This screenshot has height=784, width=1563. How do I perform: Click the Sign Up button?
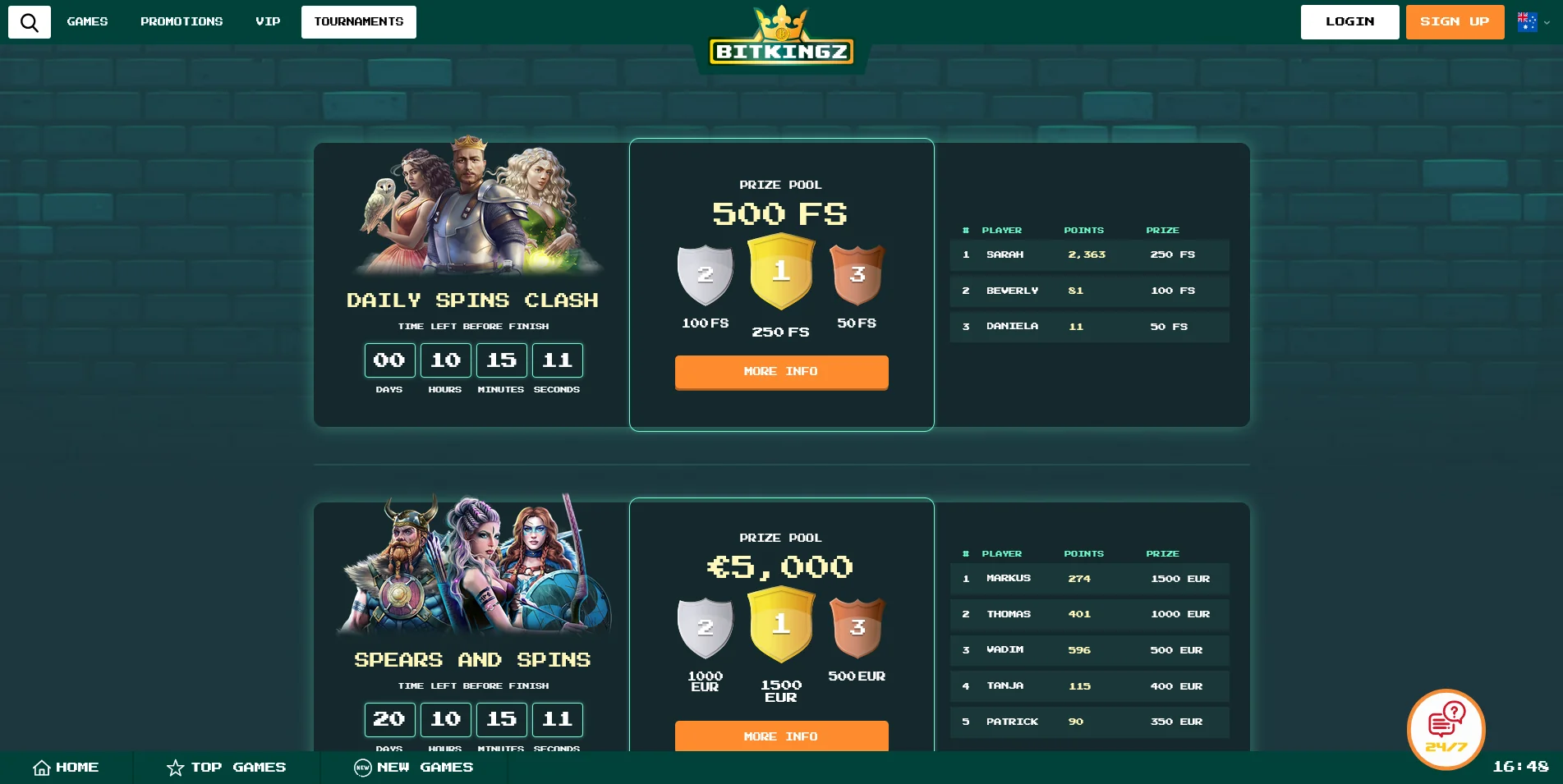[1455, 22]
